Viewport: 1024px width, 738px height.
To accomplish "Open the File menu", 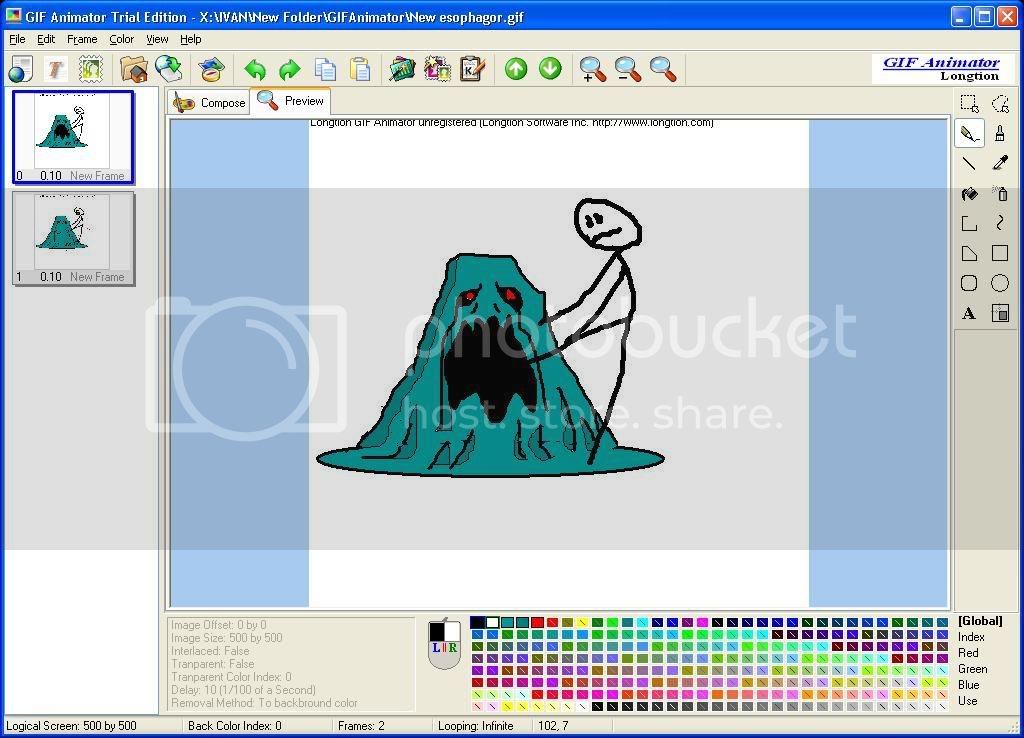I will tap(17, 39).
